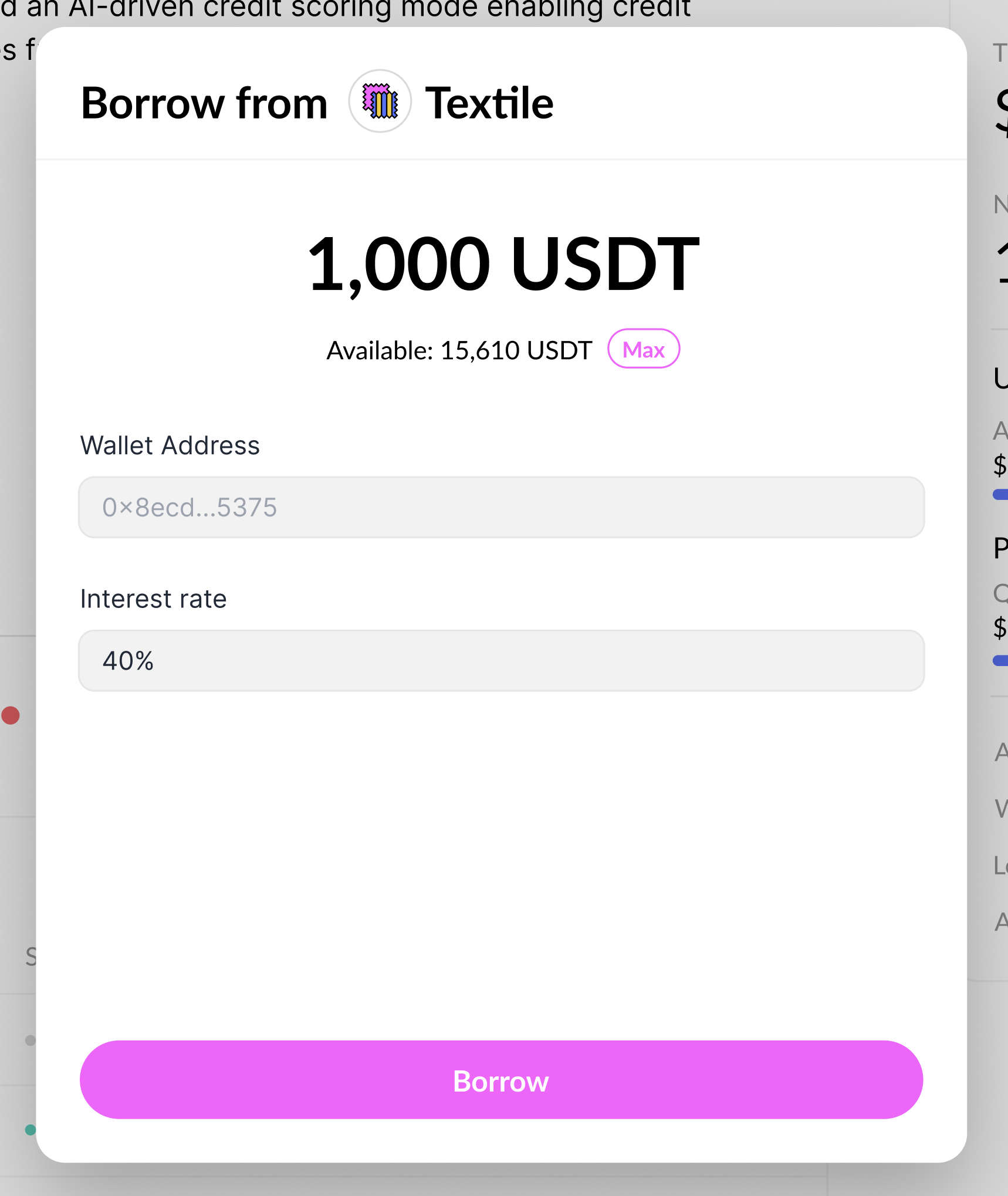
Task: Click the 40% interest rate field
Action: coord(501,661)
